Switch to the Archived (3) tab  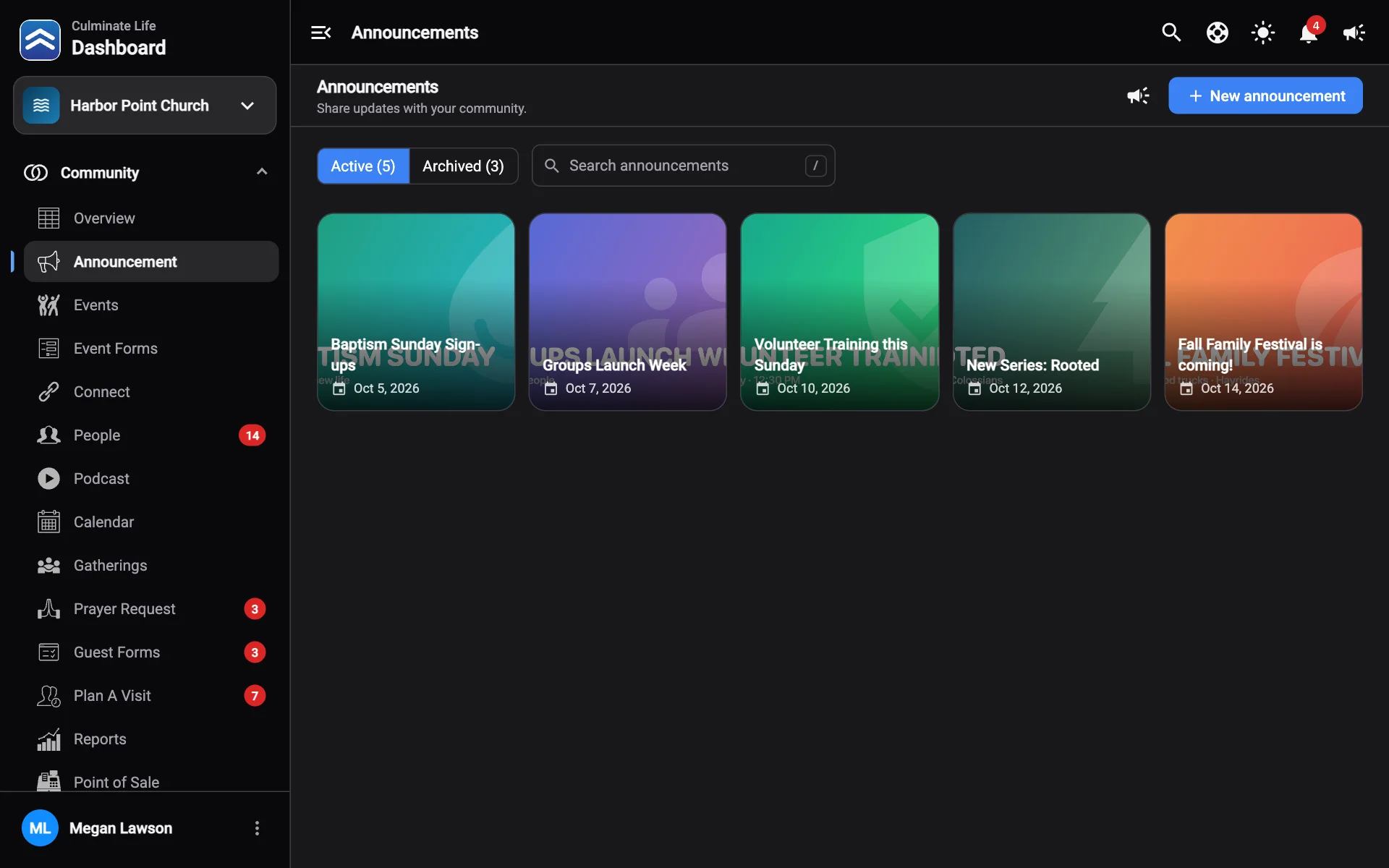pos(463,166)
